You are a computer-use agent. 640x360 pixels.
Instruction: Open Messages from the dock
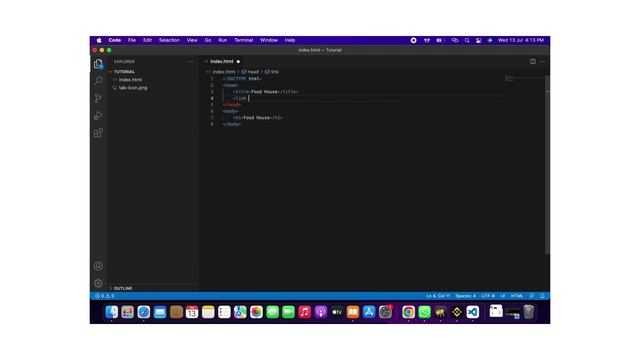pyautogui.click(x=272, y=312)
